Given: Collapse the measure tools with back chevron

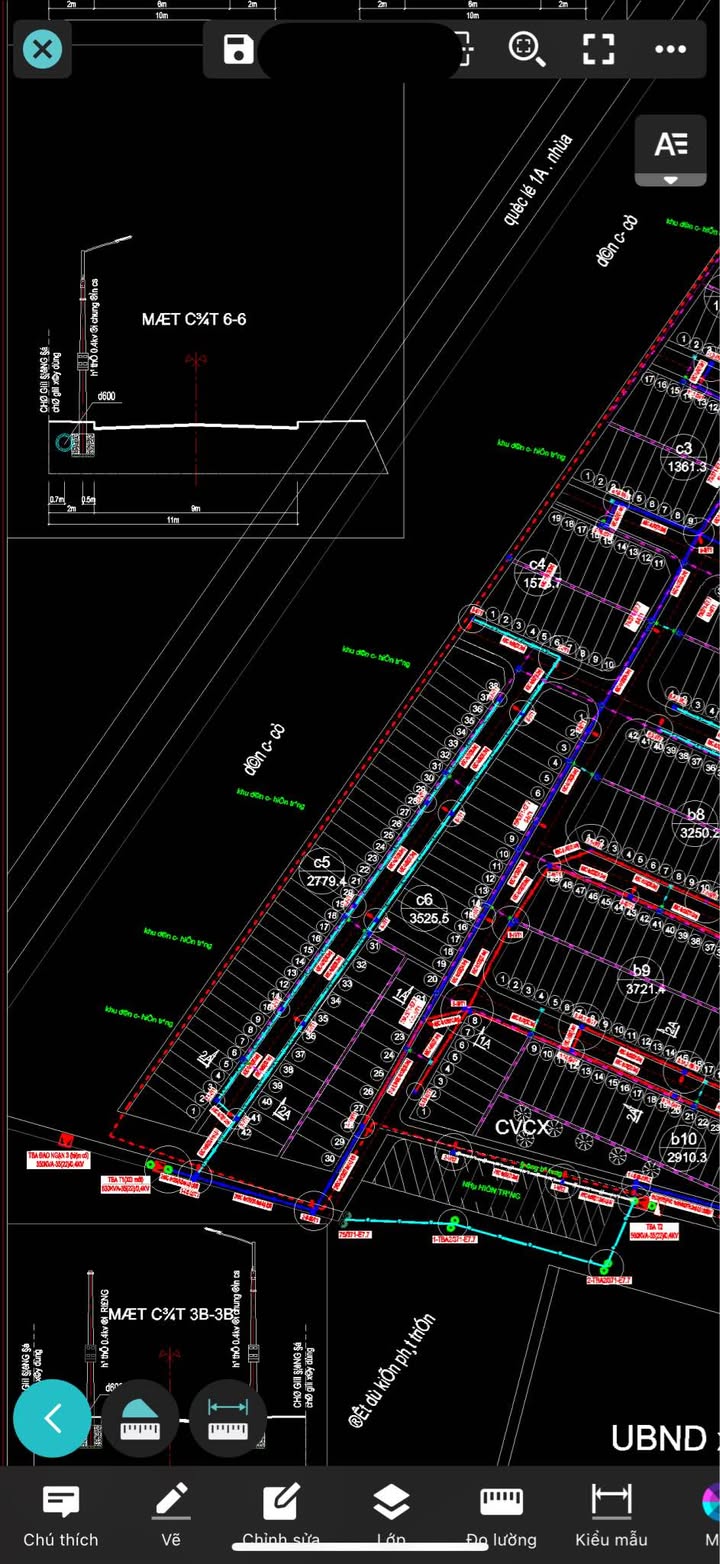Looking at the screenshot, I should [x=52, y=1418].
